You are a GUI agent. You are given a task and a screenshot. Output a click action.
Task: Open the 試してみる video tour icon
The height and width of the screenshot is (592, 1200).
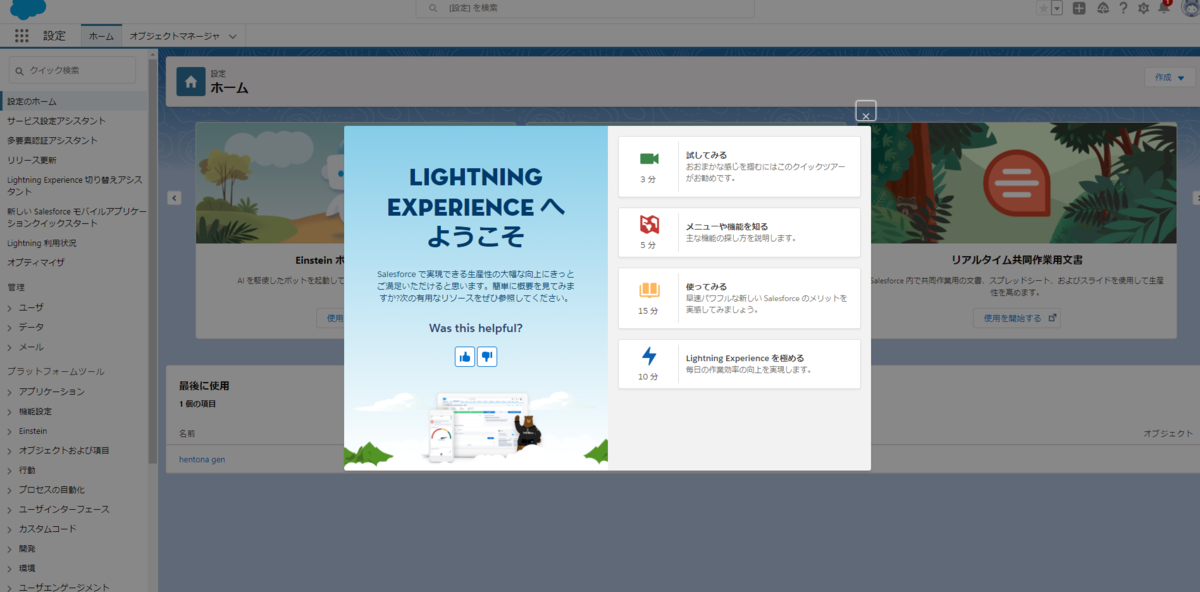(649, 159)
